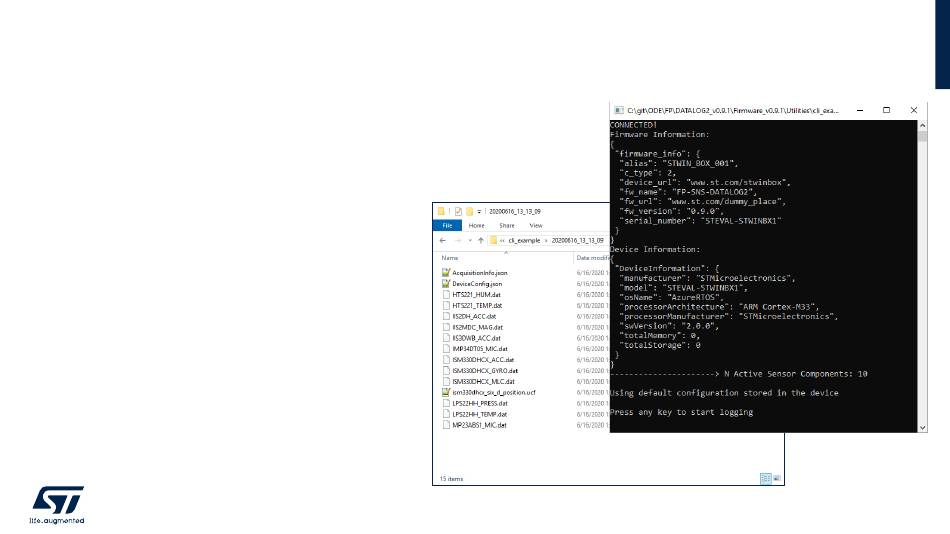This screenshot has height=534, width=950.
Task: Maximize the command prompt window
Action: pos(886,109)
